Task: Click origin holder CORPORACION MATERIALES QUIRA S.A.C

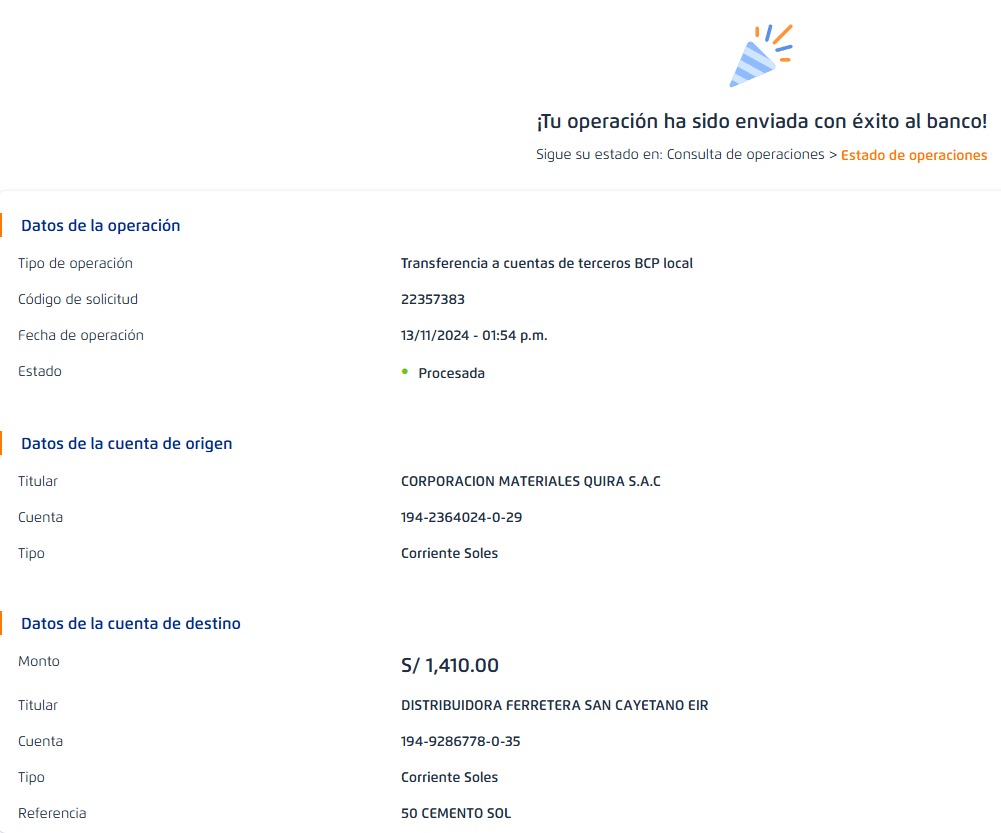Action: (x=530, y=482)
